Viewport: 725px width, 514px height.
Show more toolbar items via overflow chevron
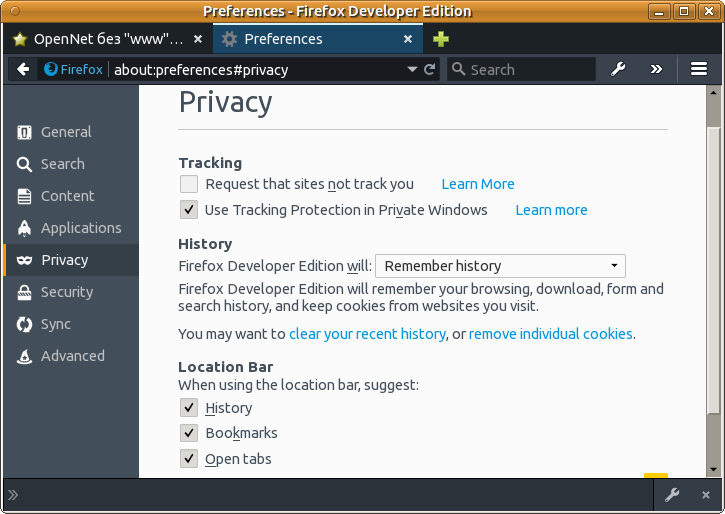click(x=656, y=69)
